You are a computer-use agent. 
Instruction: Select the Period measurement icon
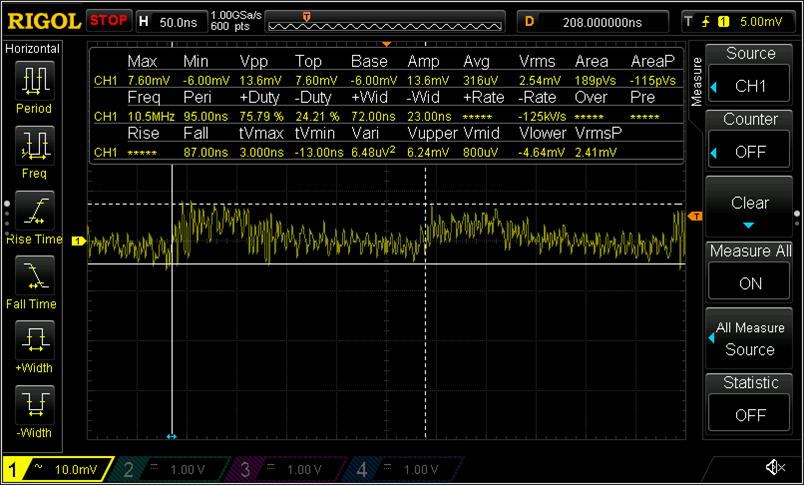(34, 82)
